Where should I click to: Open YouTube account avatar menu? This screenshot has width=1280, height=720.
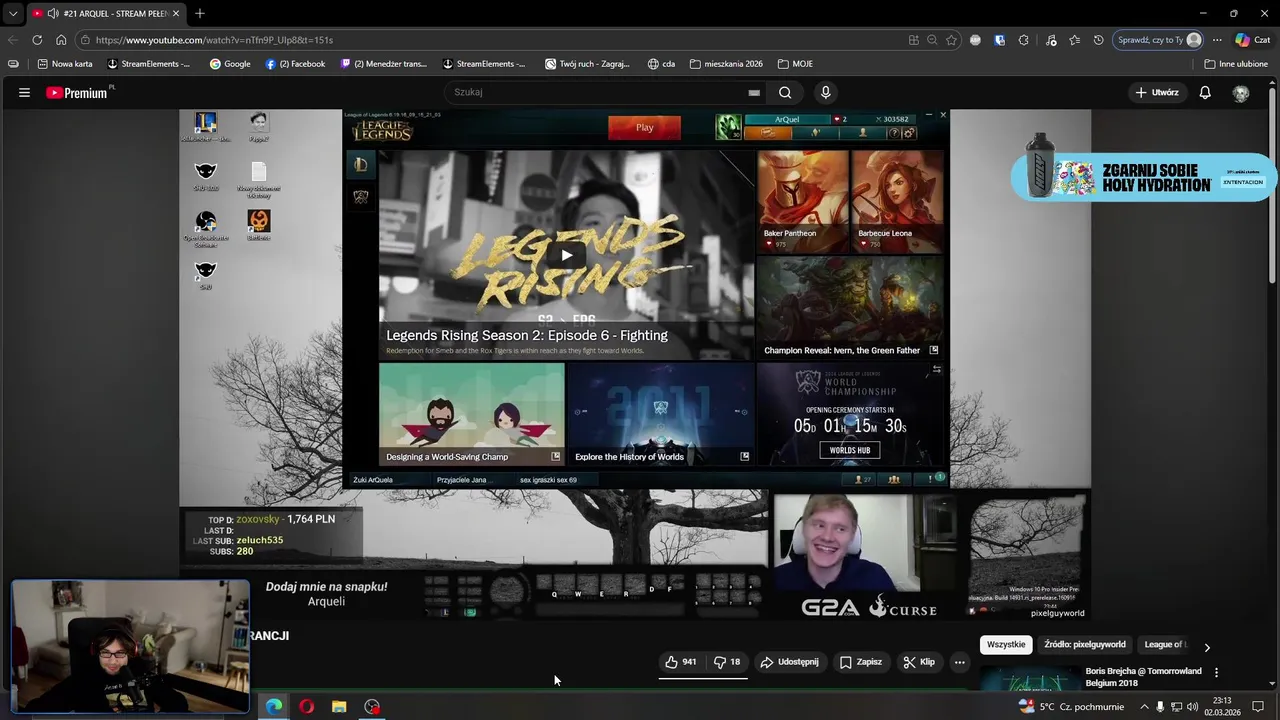click(x=1241, y=93)
